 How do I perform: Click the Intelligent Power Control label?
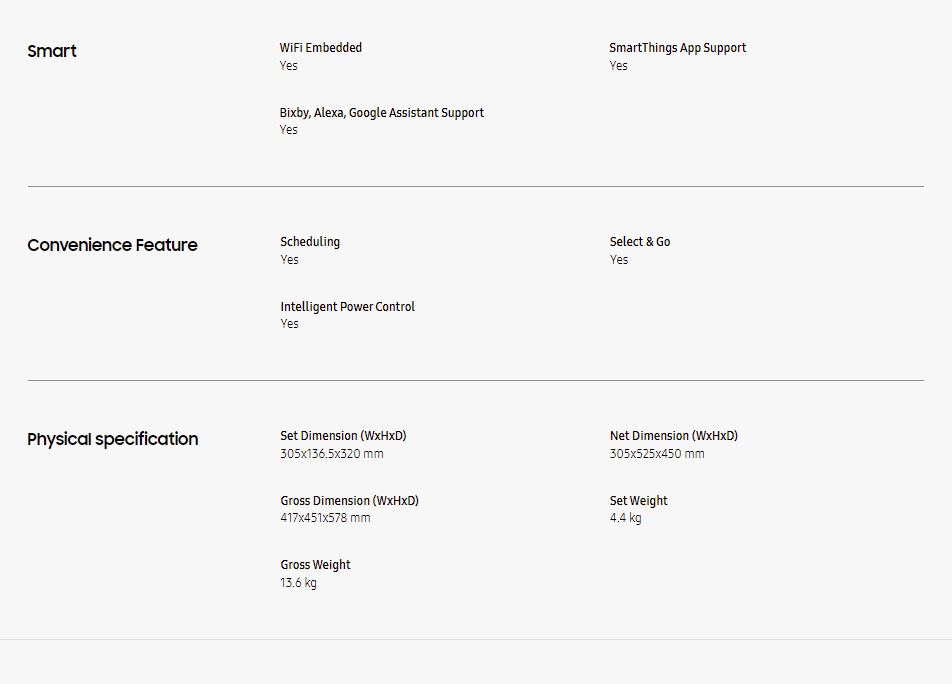347,307
